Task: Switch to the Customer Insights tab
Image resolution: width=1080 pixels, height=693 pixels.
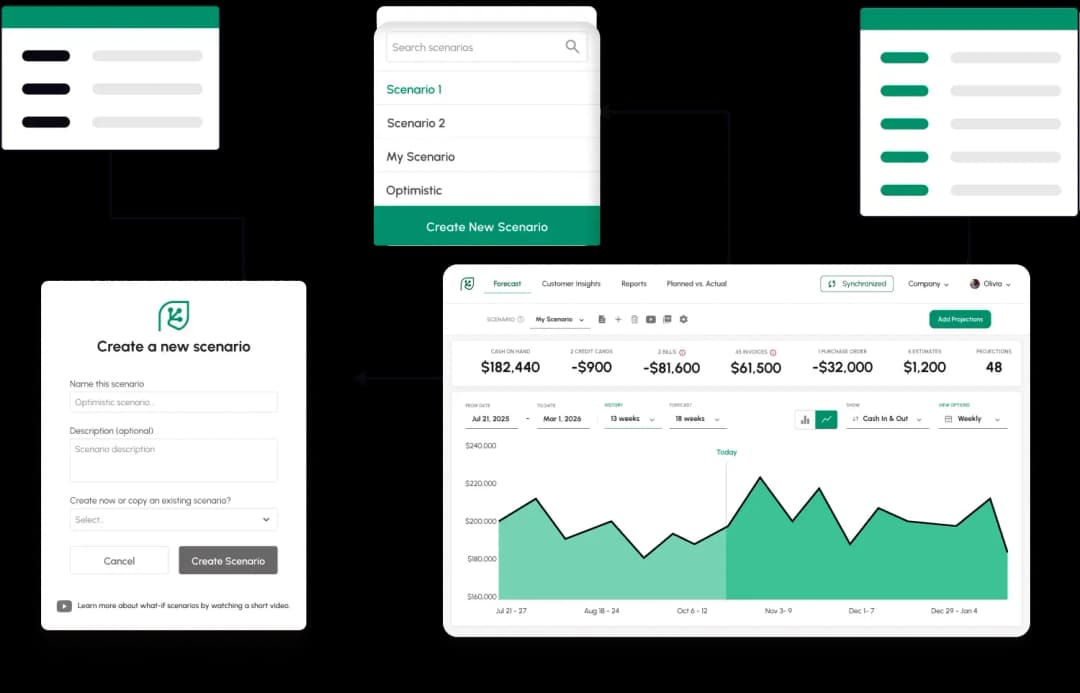Action: coord(571,284)
